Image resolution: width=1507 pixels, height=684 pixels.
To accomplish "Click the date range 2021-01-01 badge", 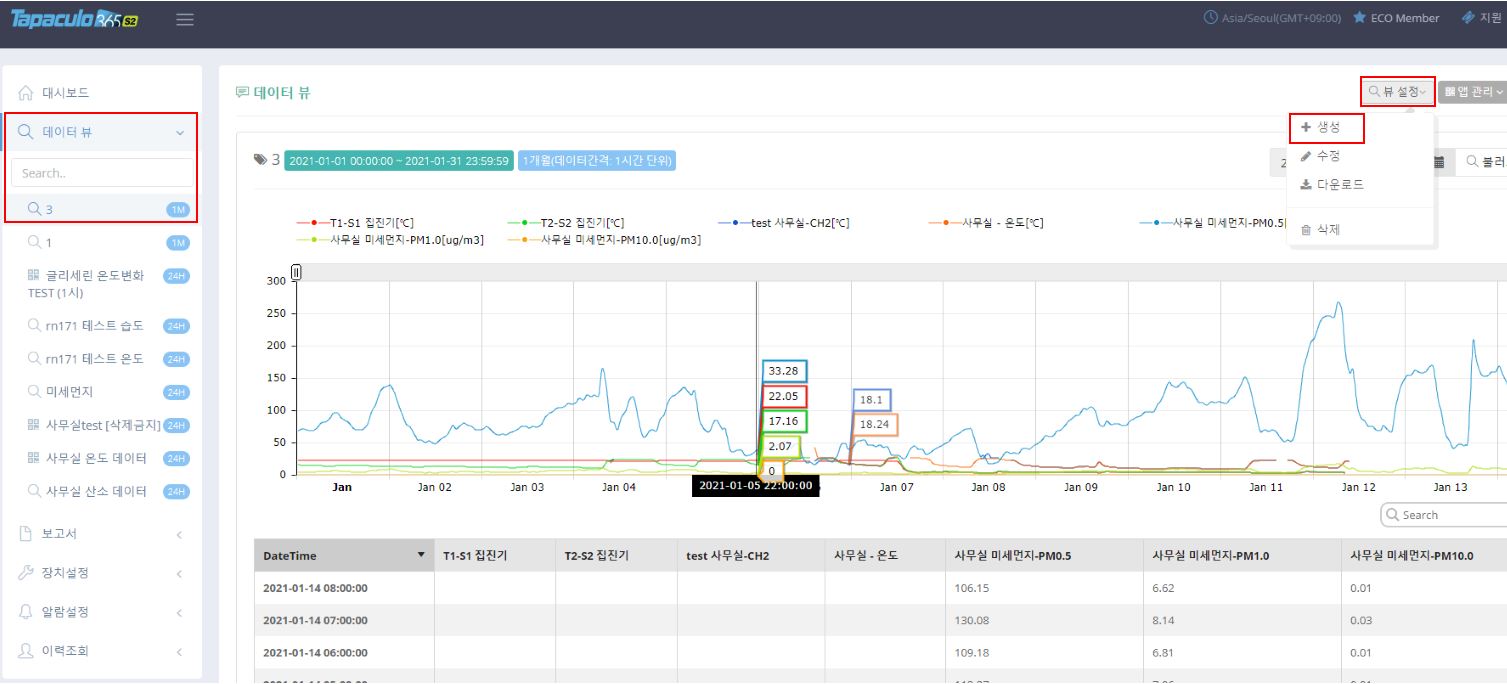I will [398, 160].
